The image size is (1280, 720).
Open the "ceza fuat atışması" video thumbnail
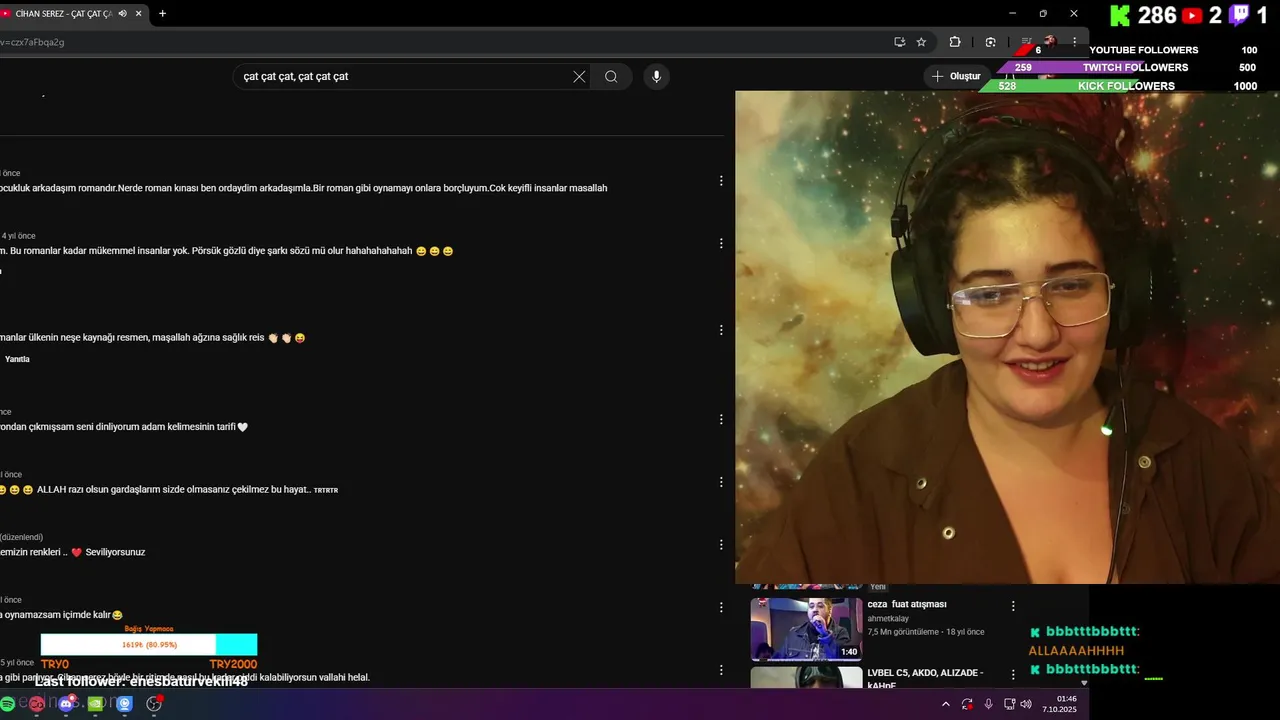(806, 629)
